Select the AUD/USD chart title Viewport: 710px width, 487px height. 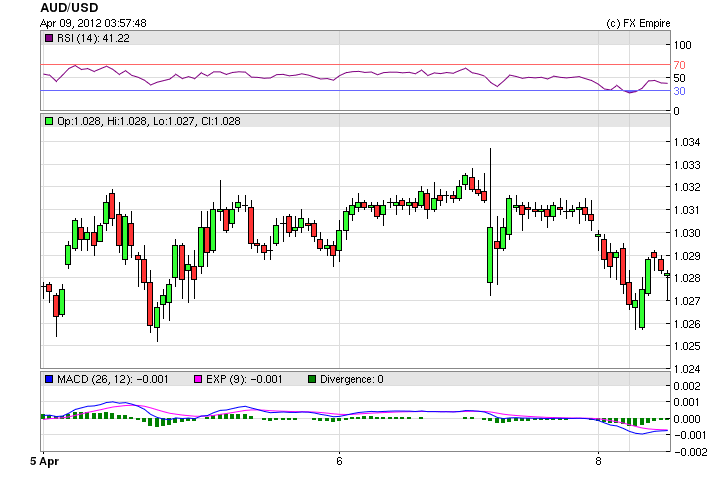[x=69, y=8]
